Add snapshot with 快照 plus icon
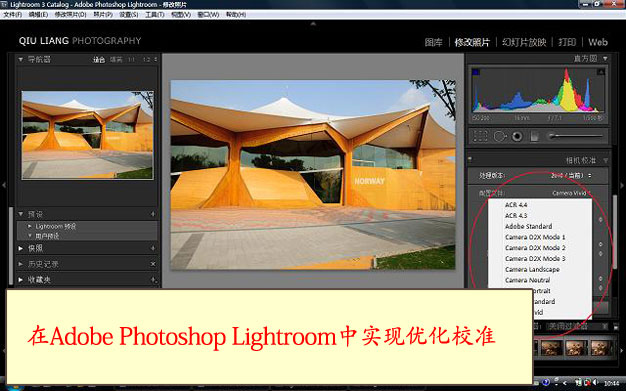The image size is (626, 391). coord(153,248)
